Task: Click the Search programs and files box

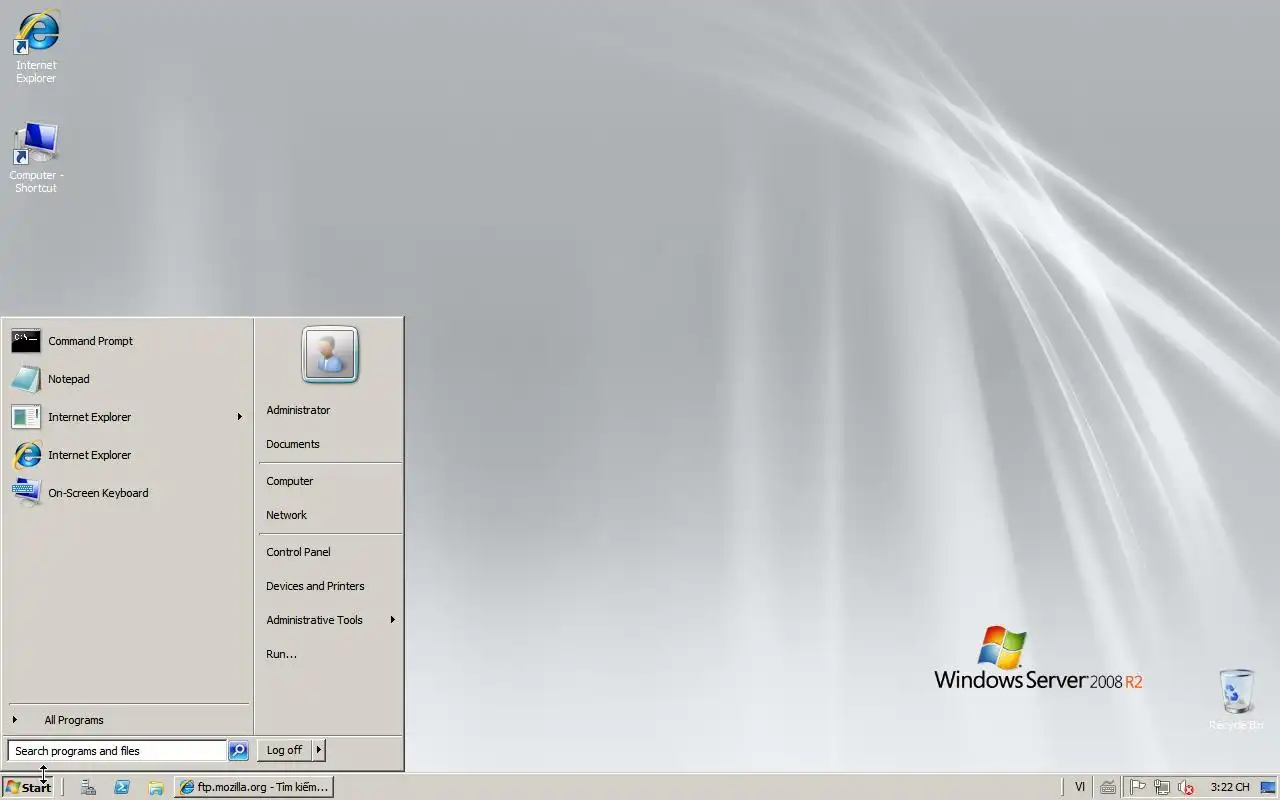Action: 117,751
